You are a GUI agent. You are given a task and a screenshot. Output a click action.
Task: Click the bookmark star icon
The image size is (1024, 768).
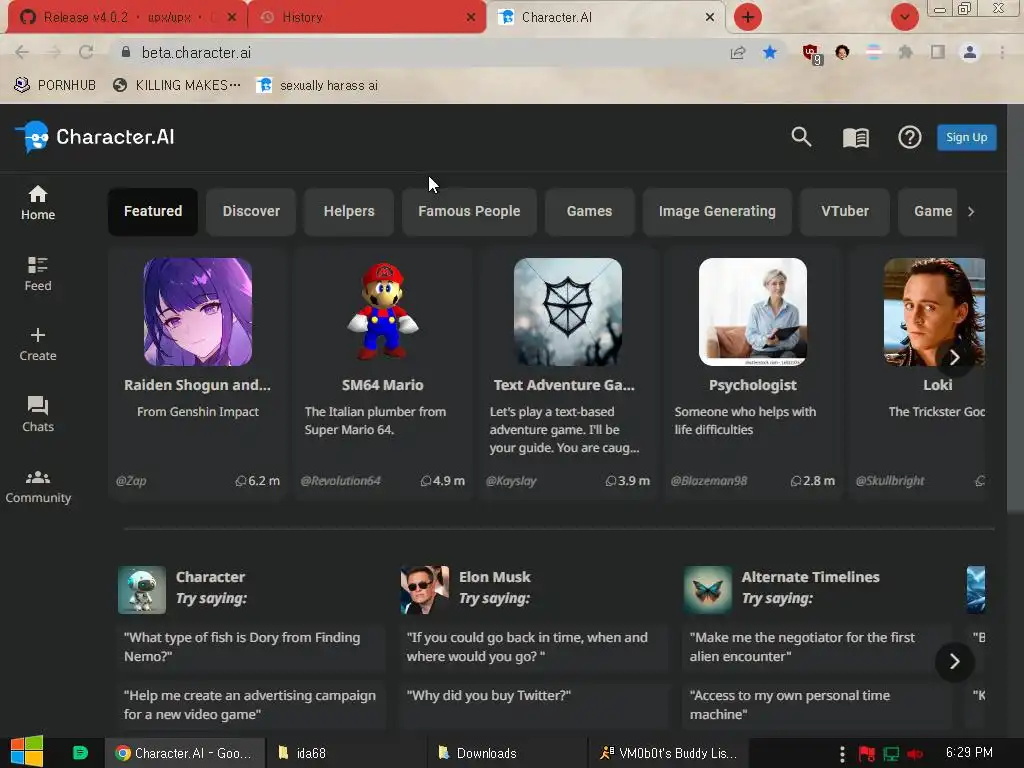(770, 52)
